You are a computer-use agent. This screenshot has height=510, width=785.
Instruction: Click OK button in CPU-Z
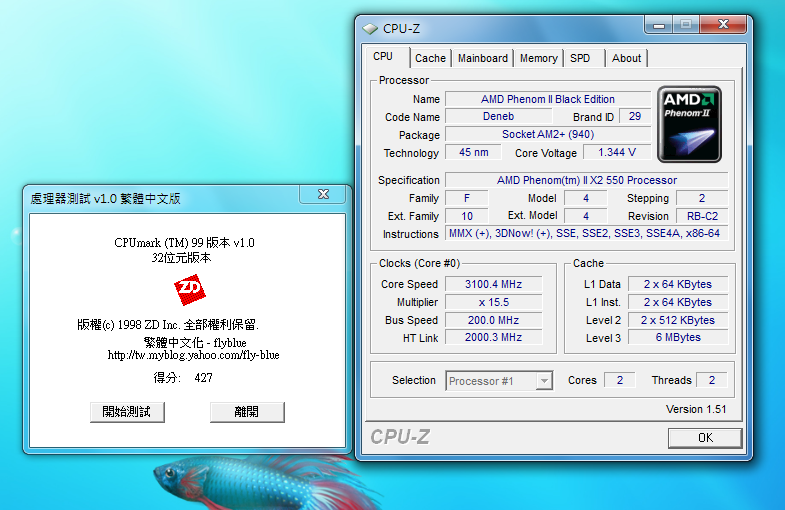point(705,438)
